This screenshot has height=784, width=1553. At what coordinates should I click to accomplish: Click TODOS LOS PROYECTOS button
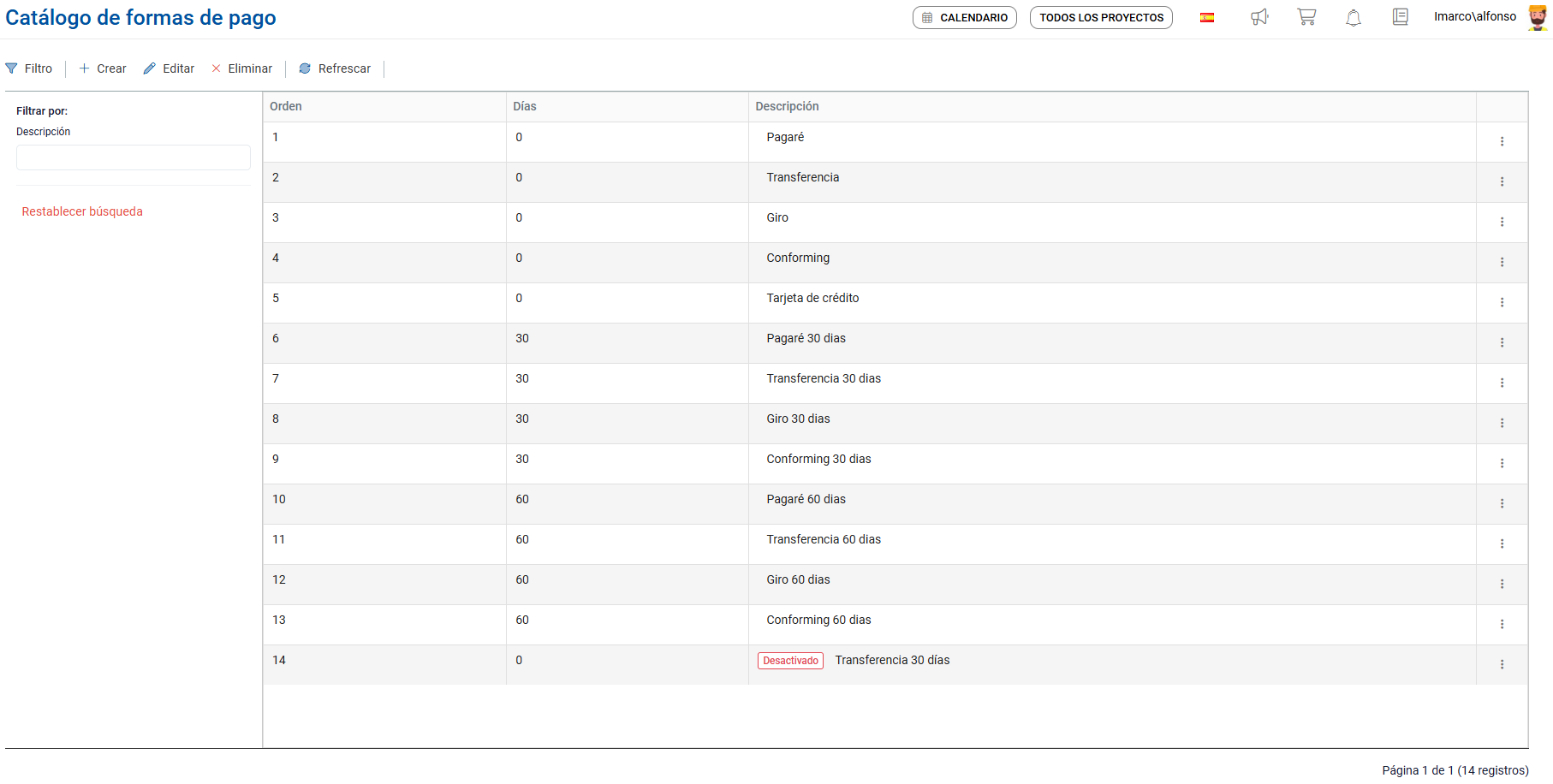pyautogui.click(x=1101, y=17)
